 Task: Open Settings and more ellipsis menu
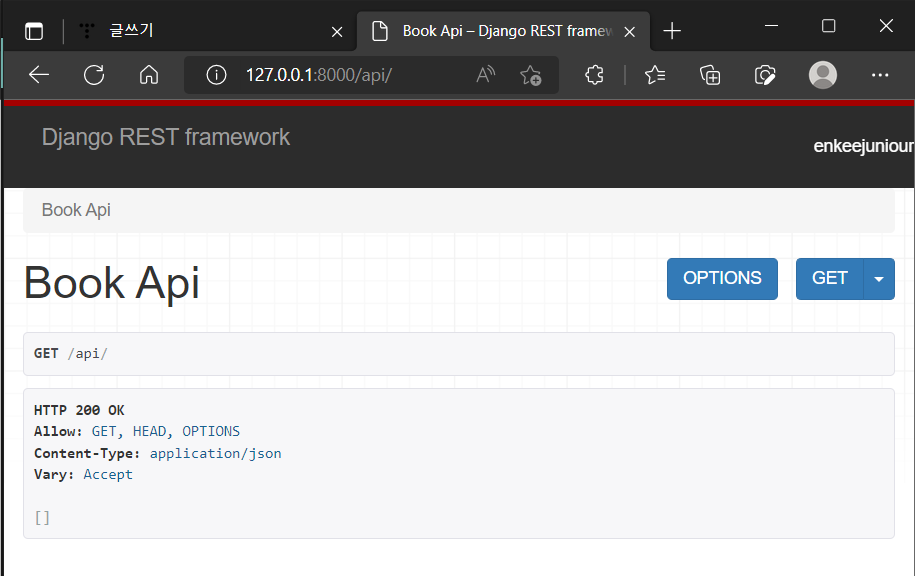[880, 75]
